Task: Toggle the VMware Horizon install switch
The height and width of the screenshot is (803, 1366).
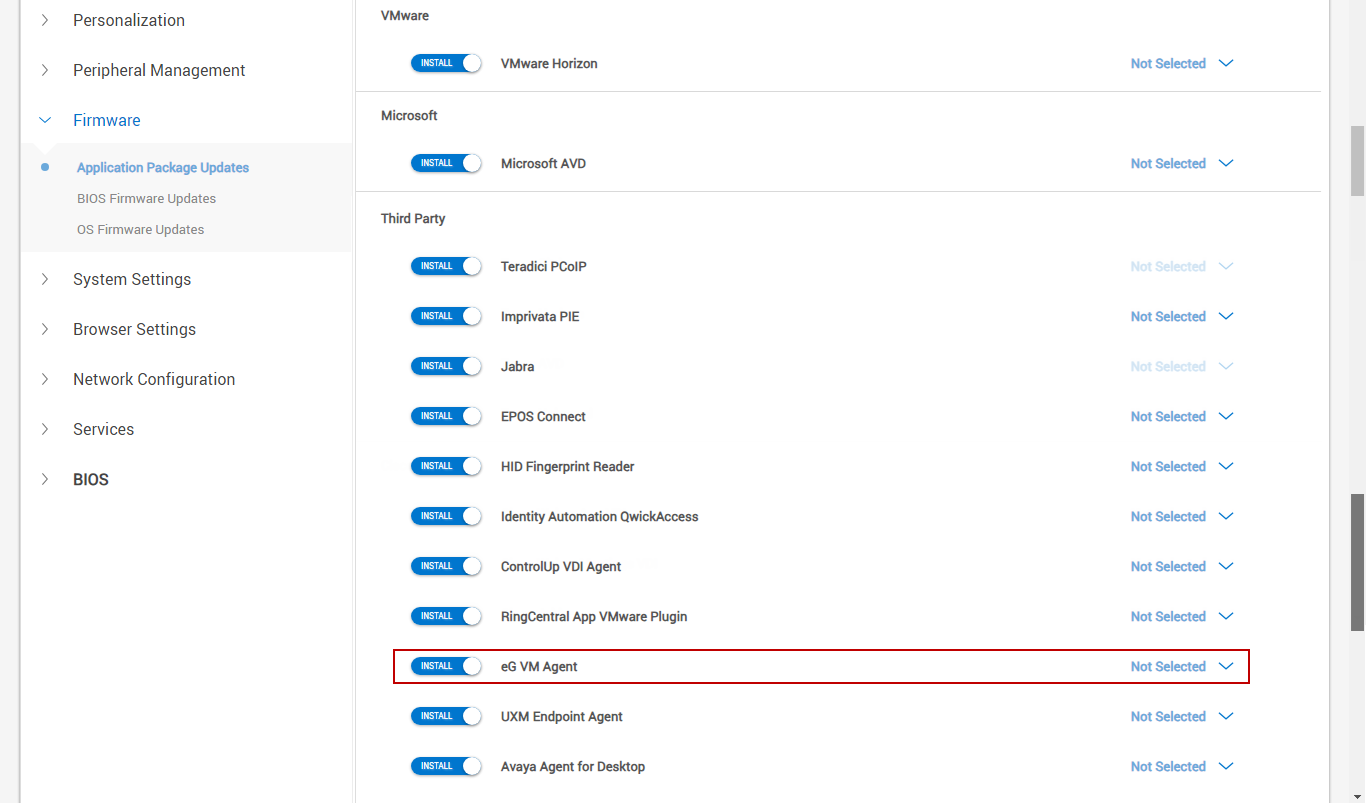Action: pyautogui.click(x=446, y=63)
